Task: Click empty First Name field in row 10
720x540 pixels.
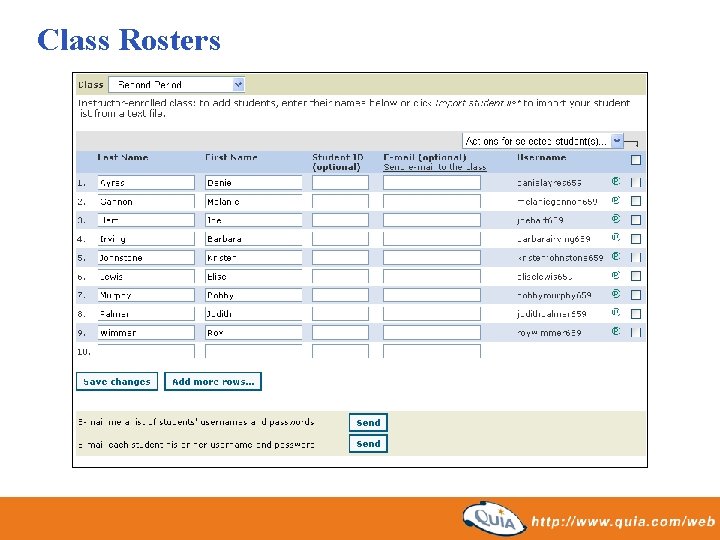Action: click(x=253, y=351)
